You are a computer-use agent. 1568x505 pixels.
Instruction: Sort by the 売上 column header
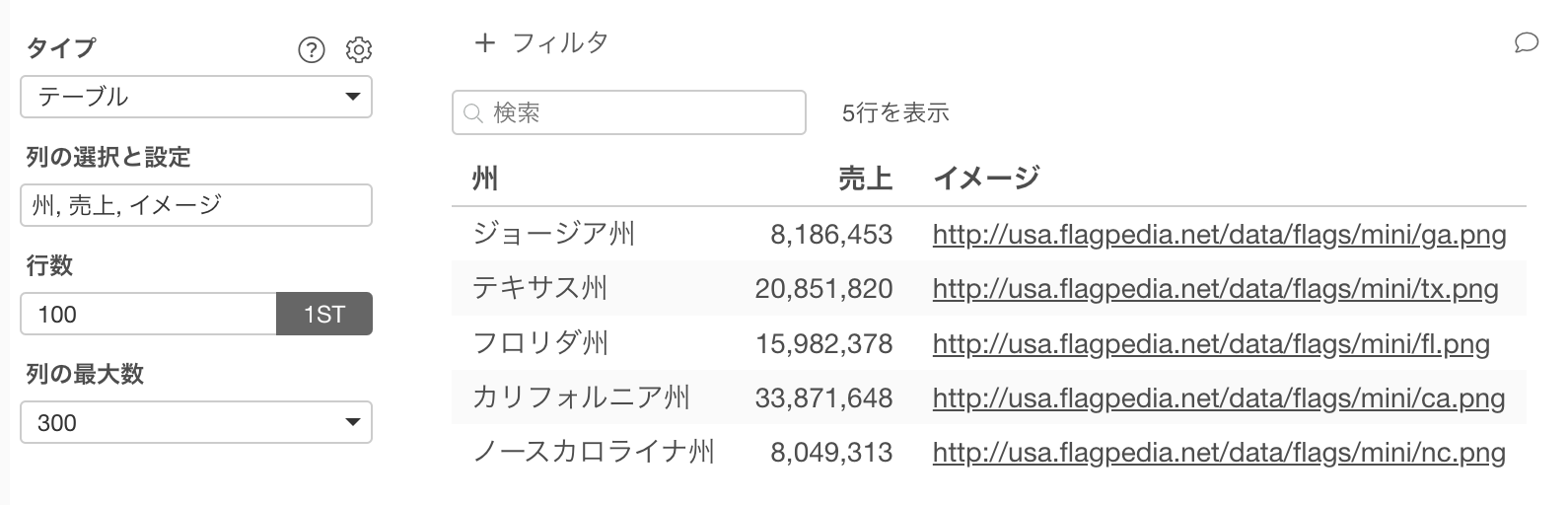click(x=866, y=179)
